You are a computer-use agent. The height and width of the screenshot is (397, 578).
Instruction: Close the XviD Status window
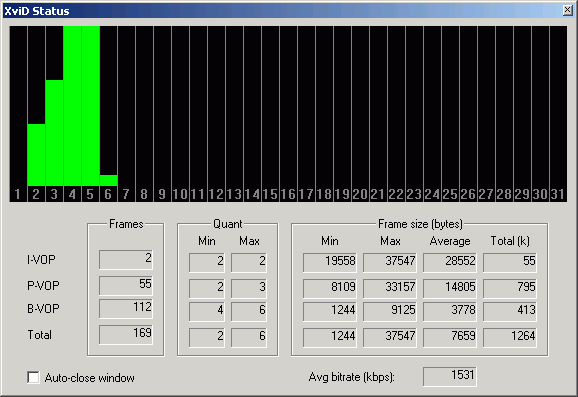[x=568, y=10]
